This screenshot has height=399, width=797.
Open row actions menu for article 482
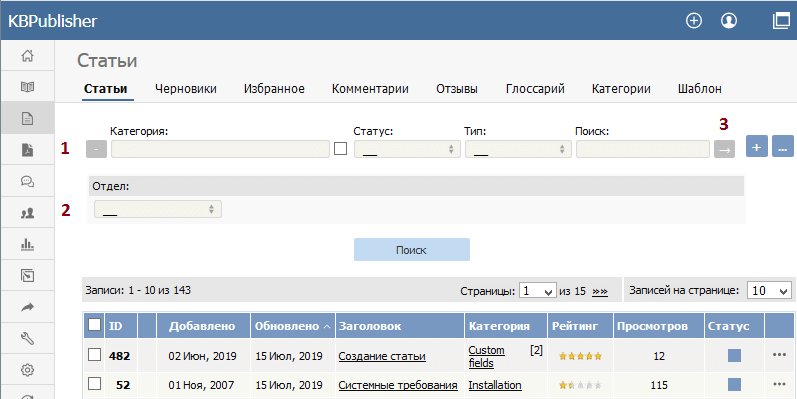[779, 355]
